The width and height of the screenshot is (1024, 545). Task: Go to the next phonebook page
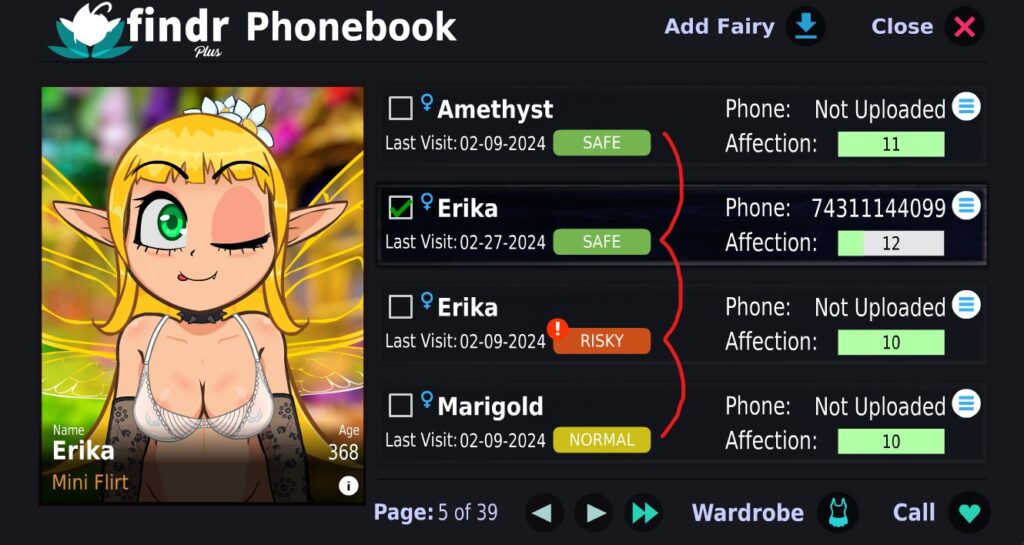[x=594, y=512]
